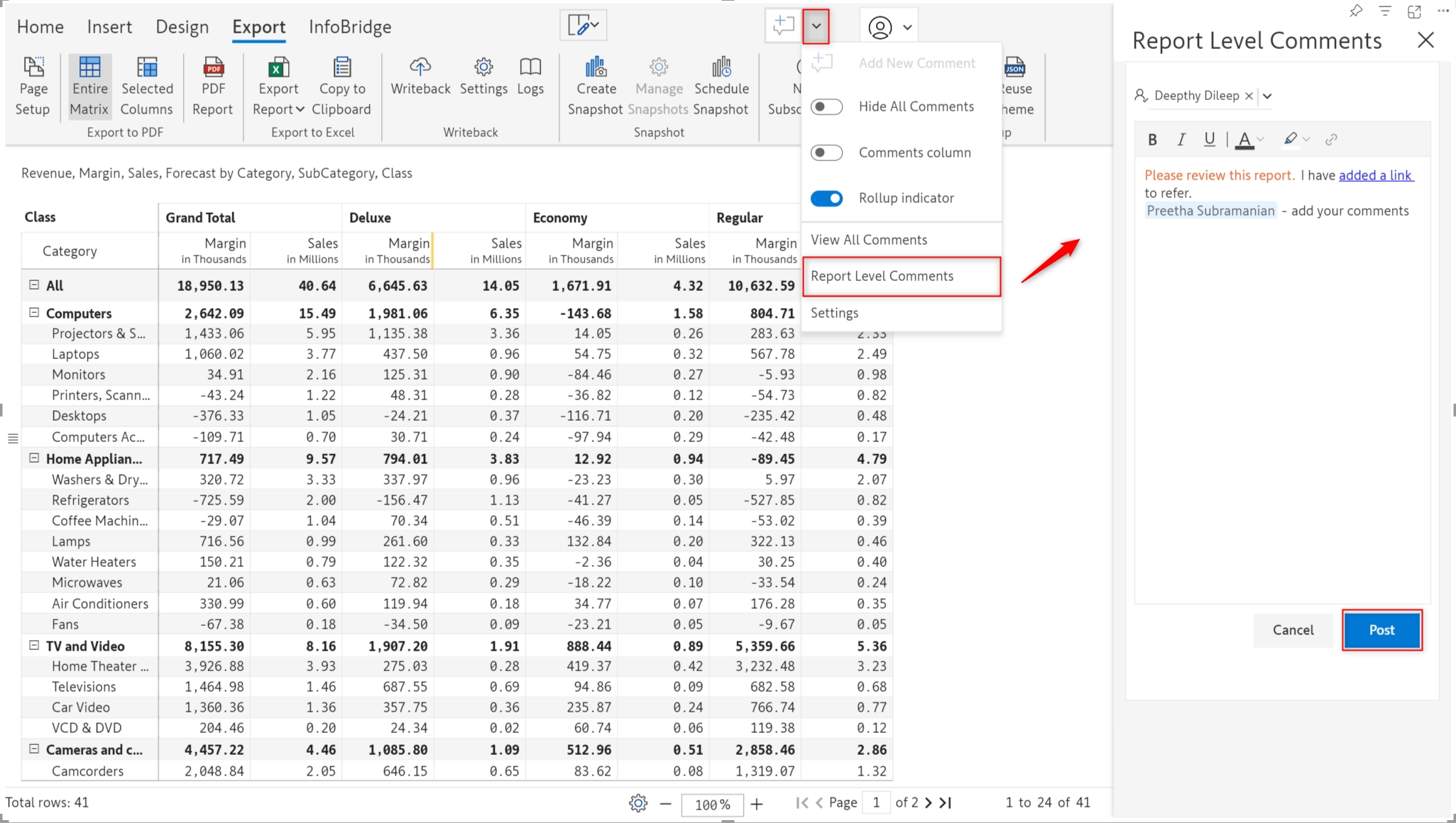Image resolution: width=1456 pixels, height=823 pixels.
Task: Open the font color dropdown arrow
Action: pyautogui.click(x=1261, y=140)
